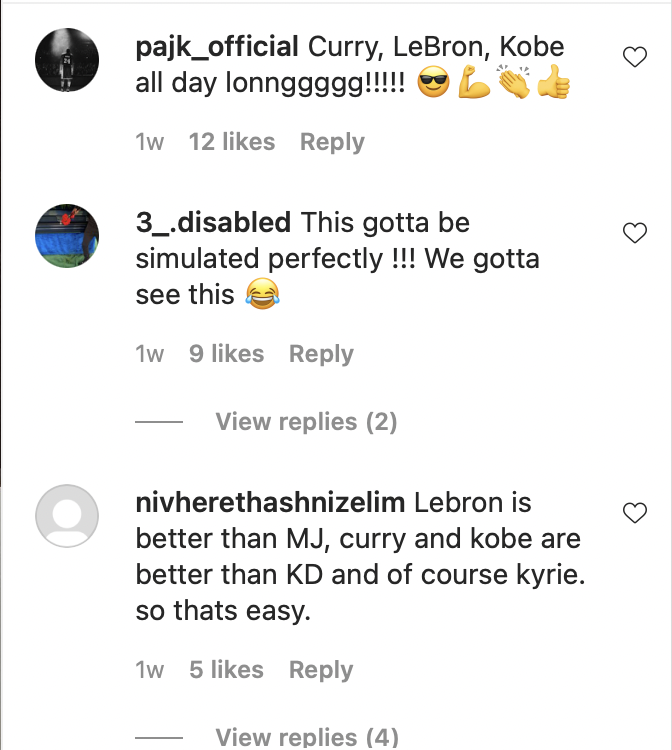The image size is (672, 750).
Task: Click 3_.disabled's avatar image
Action: click(x=67, y=236)
